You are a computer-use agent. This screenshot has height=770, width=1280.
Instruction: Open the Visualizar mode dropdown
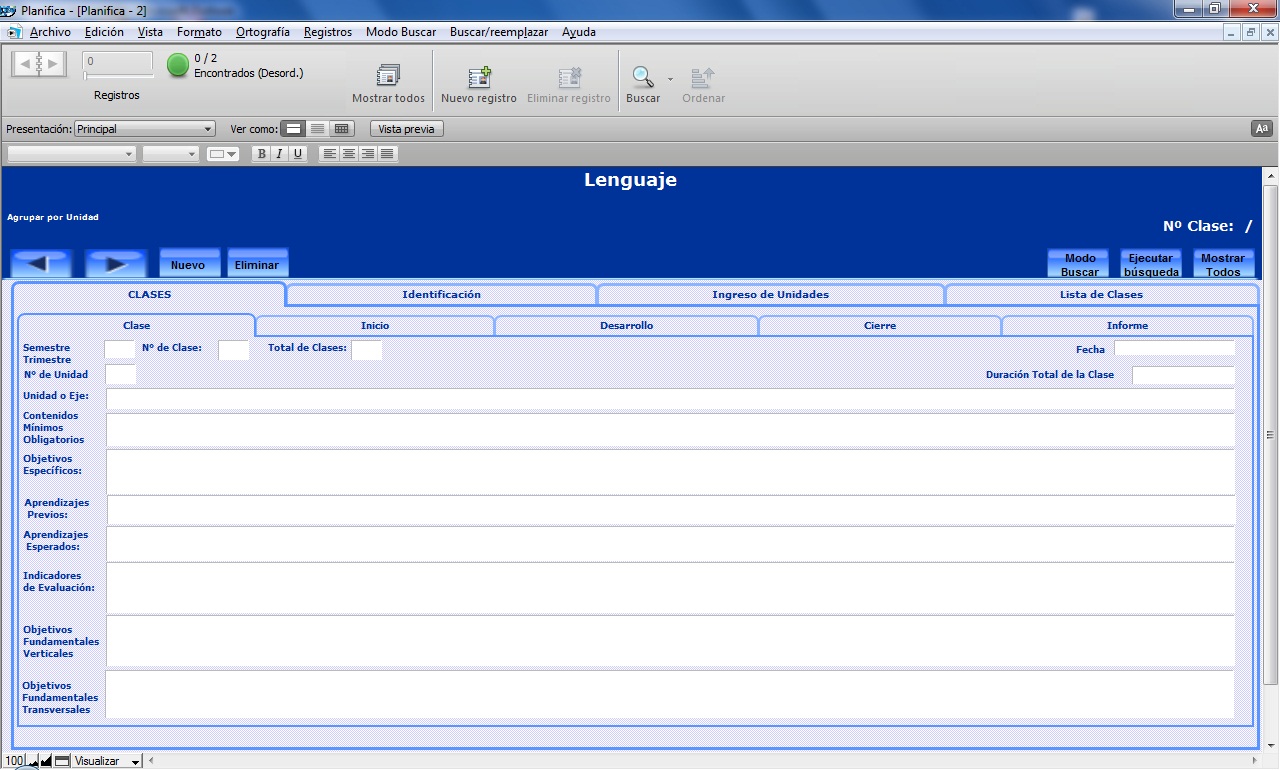coord(108,761)
